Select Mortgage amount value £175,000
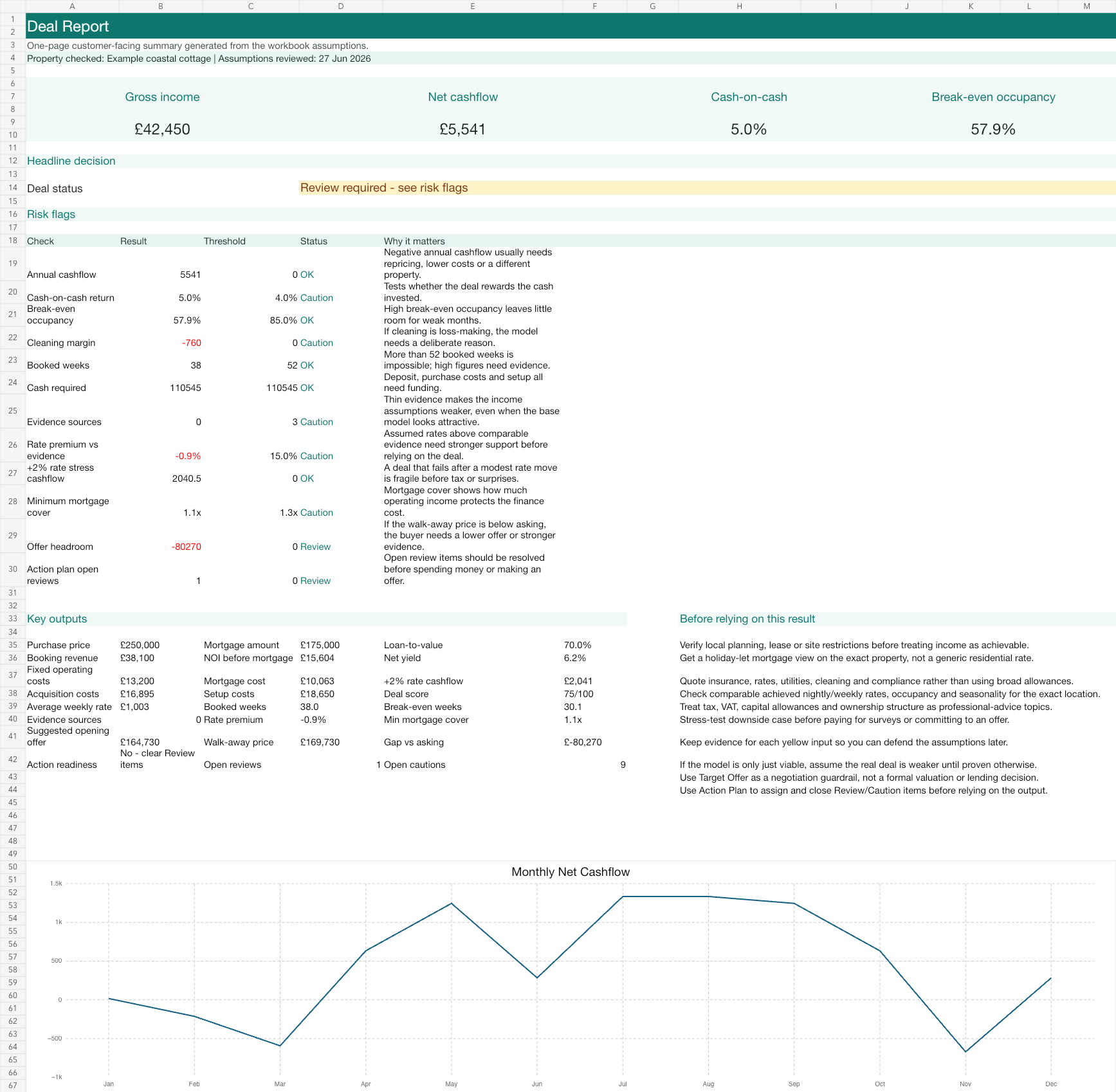 (x=320, y=645)
